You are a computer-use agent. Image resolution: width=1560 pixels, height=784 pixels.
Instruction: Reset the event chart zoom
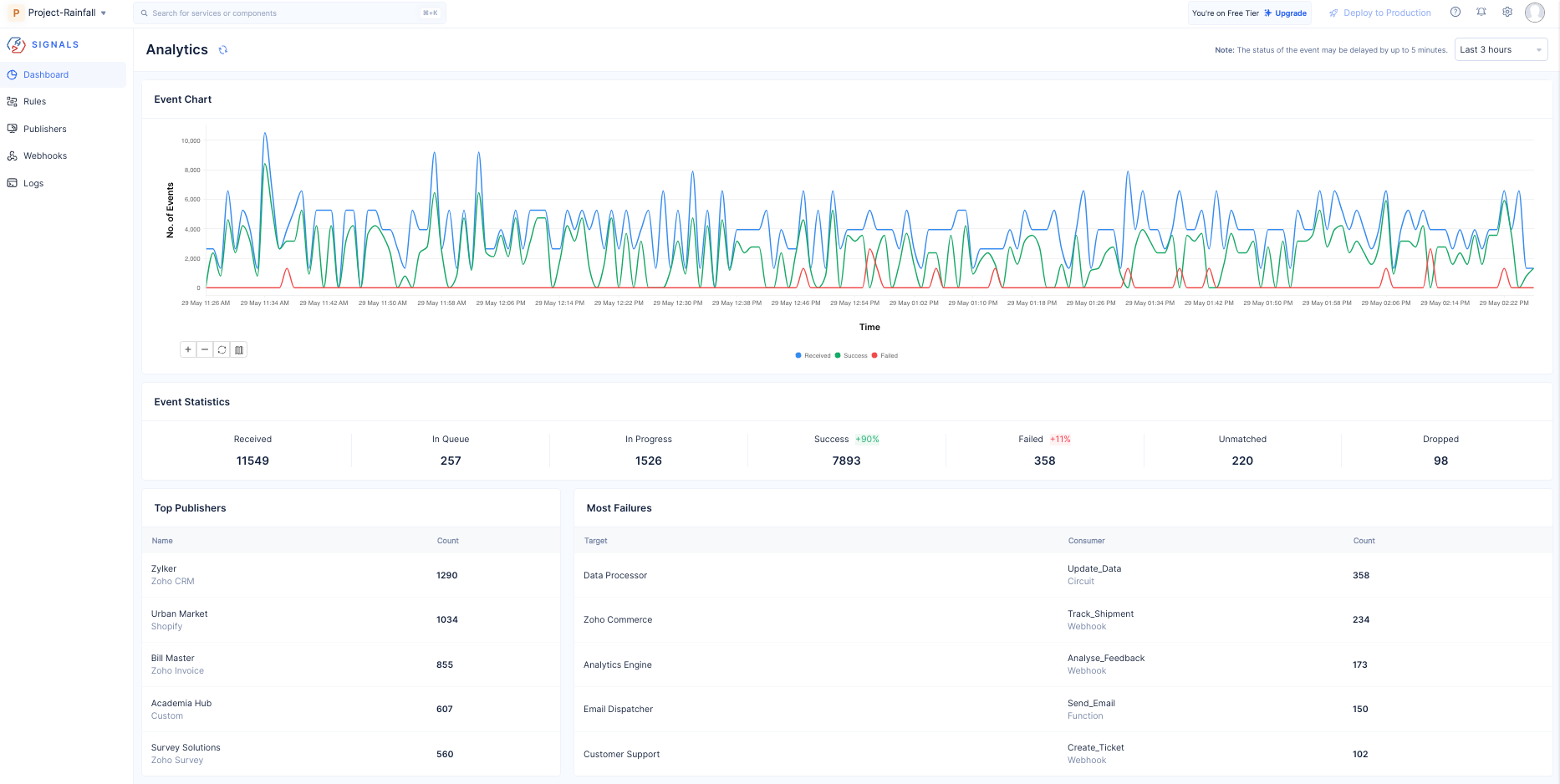(x=222, y=349)
